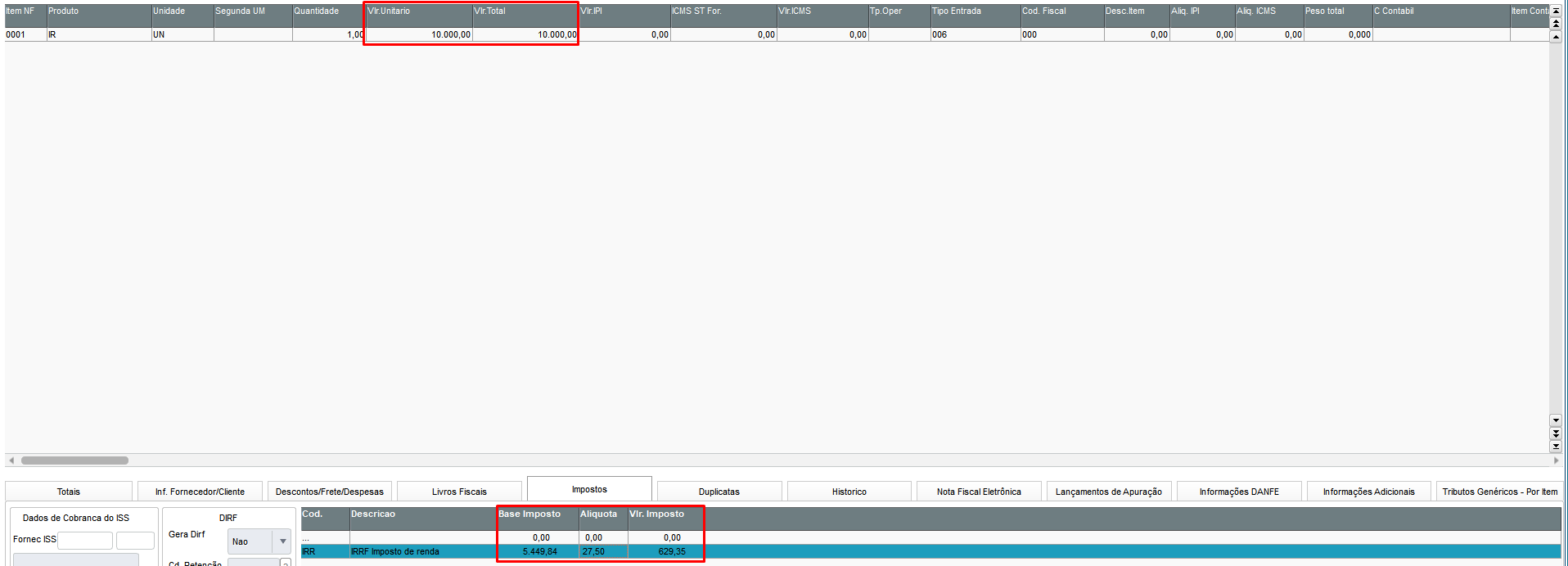Click the Produto cell IR
This screenshot has height=566, width=1568.
pyautogui.click(x=99, y=34)
